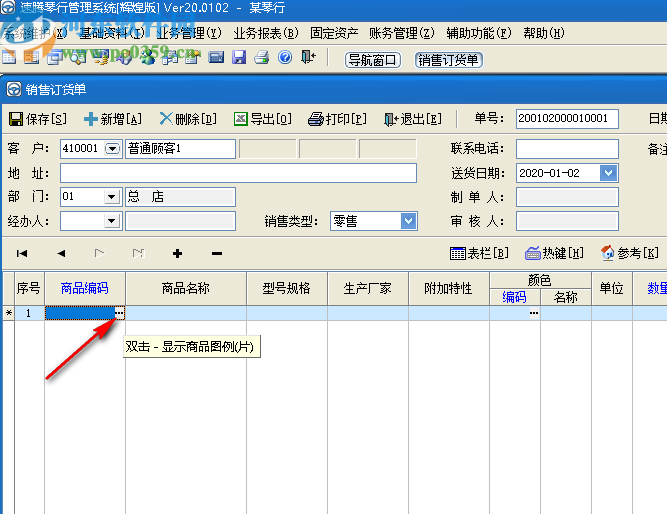The width and height of the screenshot is (667, 514).
Task: Click the 商品编码 column header
Action: tap(85, 288)
